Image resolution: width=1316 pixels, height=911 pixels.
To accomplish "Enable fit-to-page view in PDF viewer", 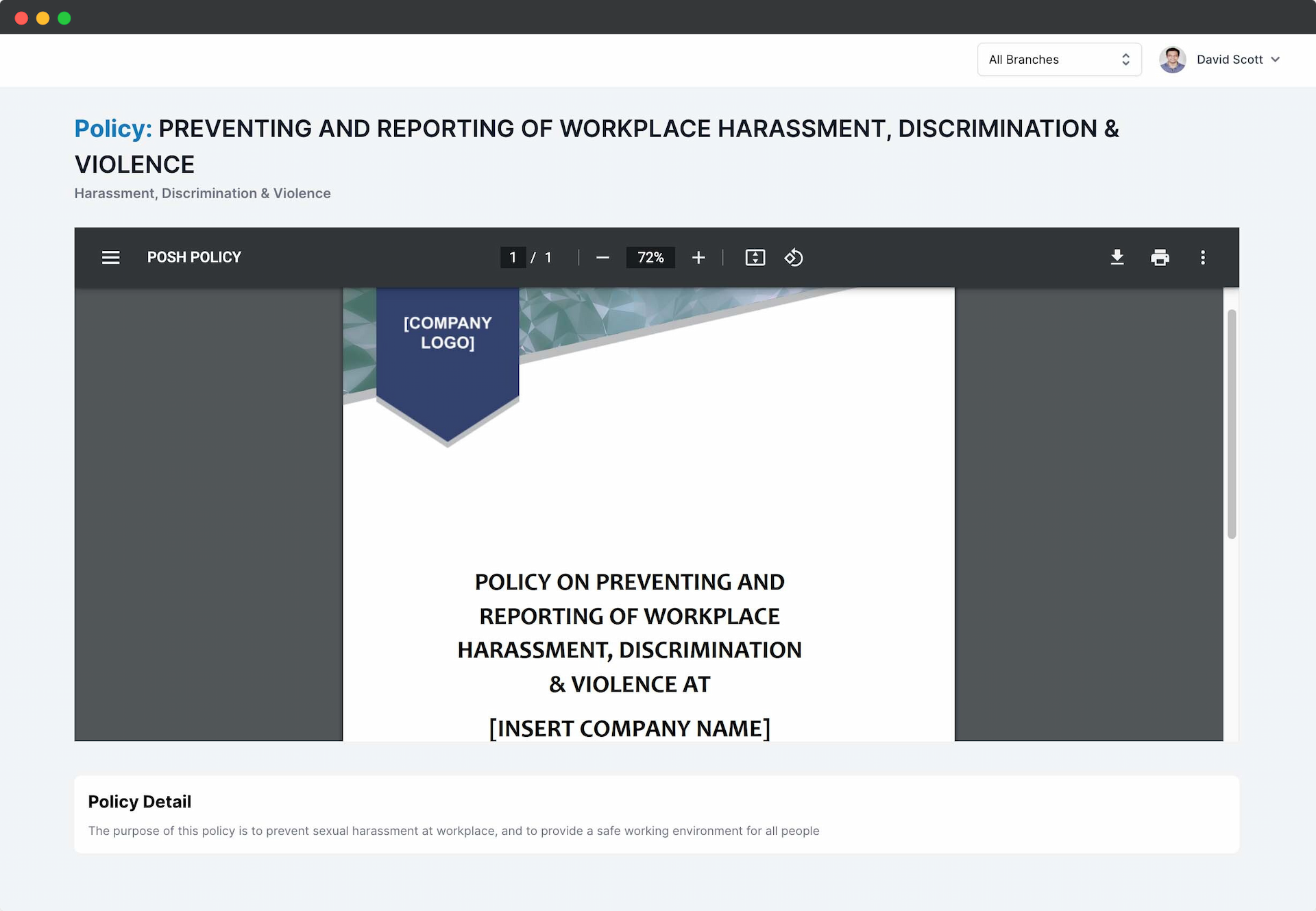I will (x=755, y=257).
